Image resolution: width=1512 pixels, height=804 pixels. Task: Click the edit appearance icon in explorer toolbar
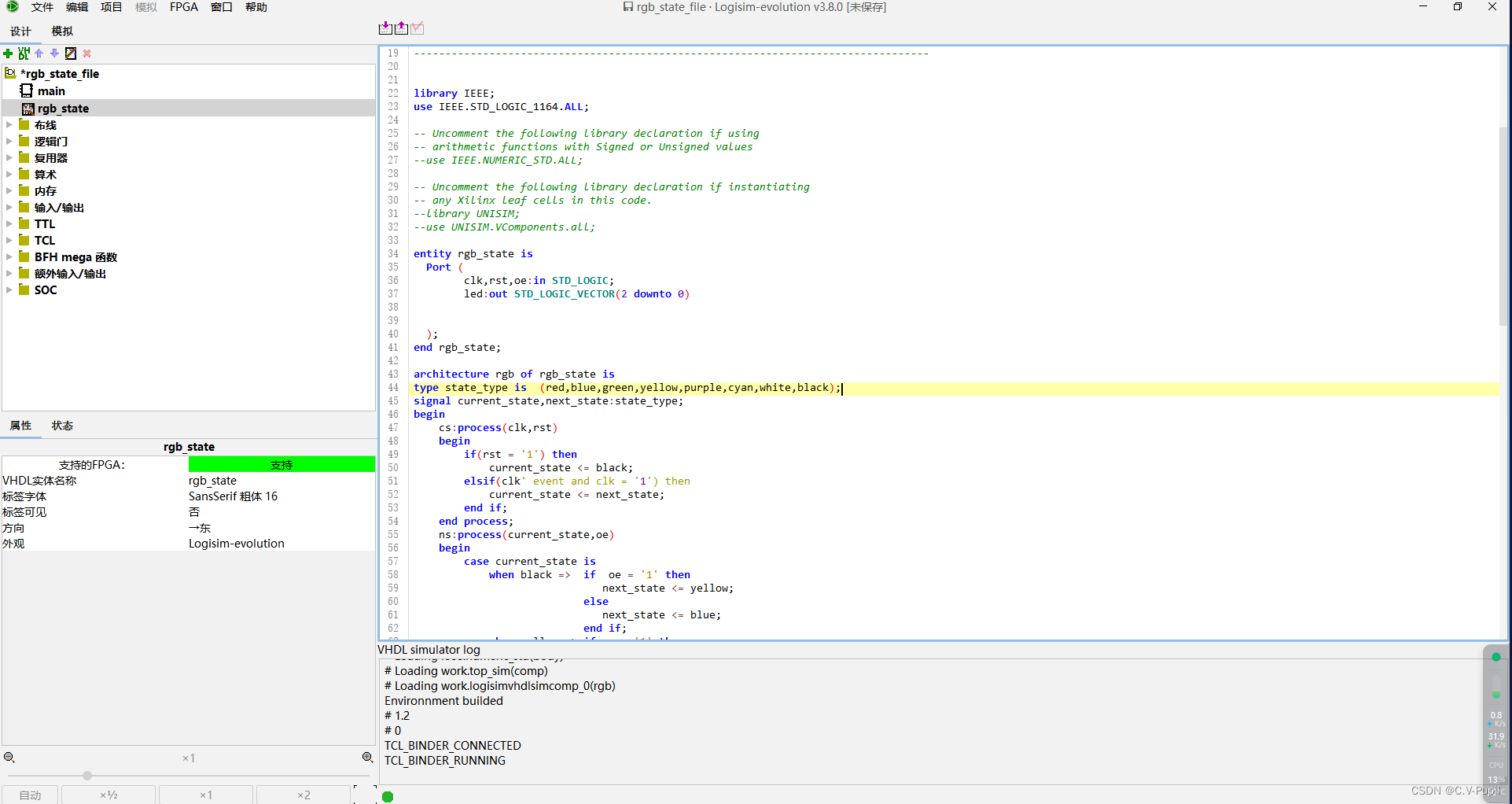(x=71, y=53)
